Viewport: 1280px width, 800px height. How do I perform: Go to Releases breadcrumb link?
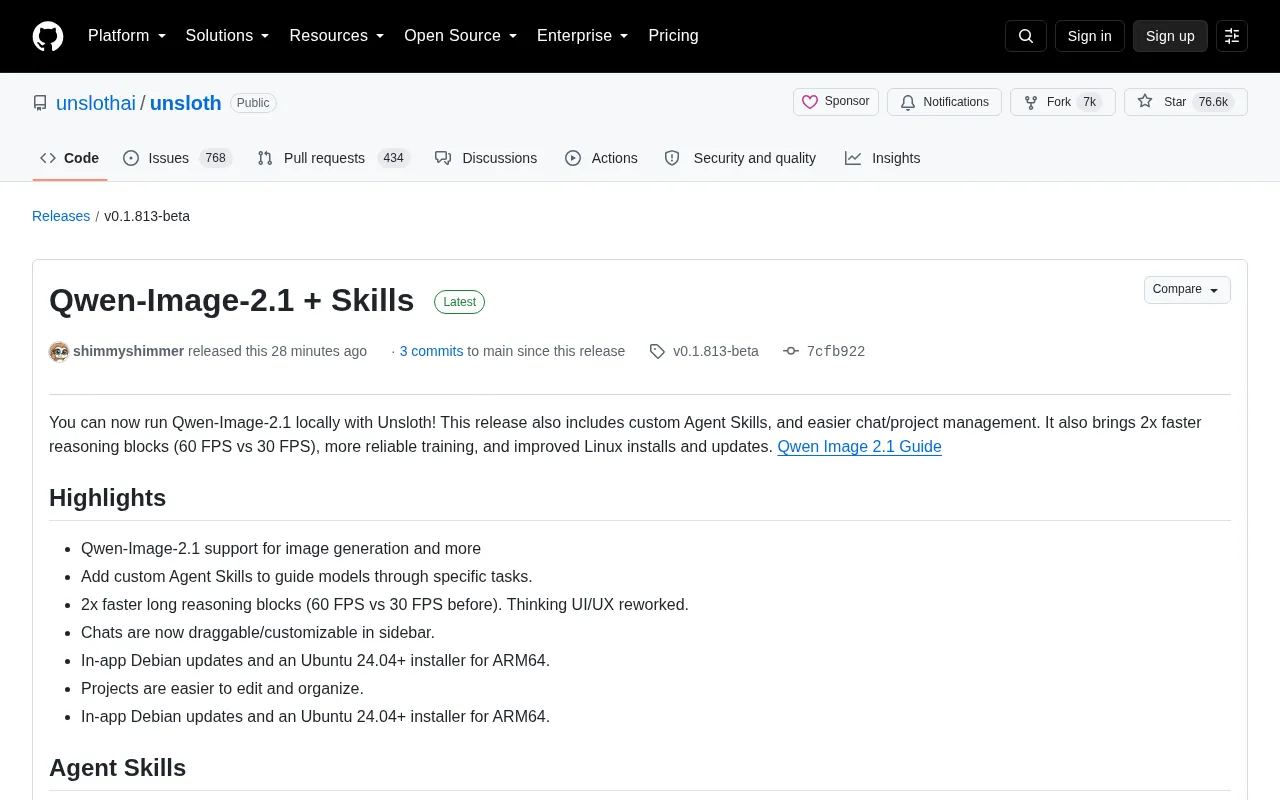coord(61,216)
